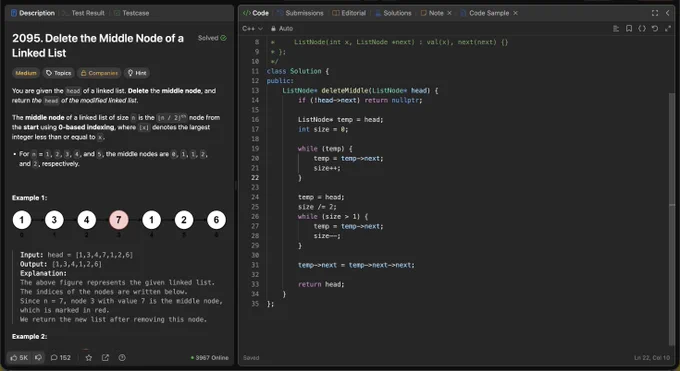This screenshot has height=371, width=680.
Task: Click the "Input: head = [1,3,4,7,1,2,6]" text
Action: point(76,255)
